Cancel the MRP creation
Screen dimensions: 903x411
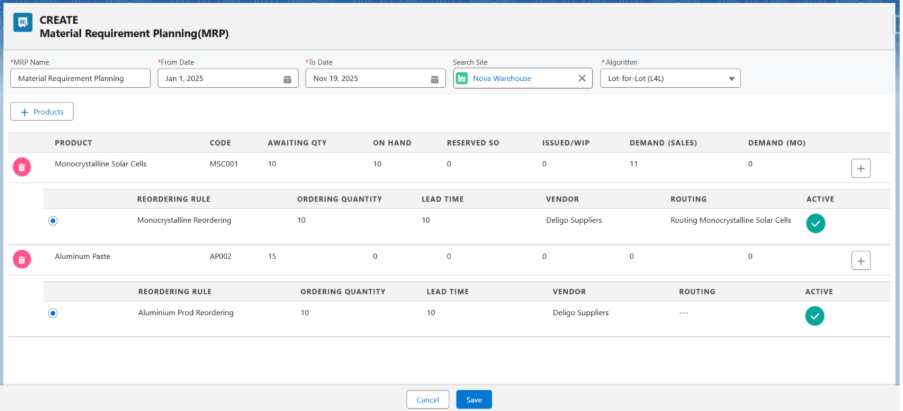427,400
